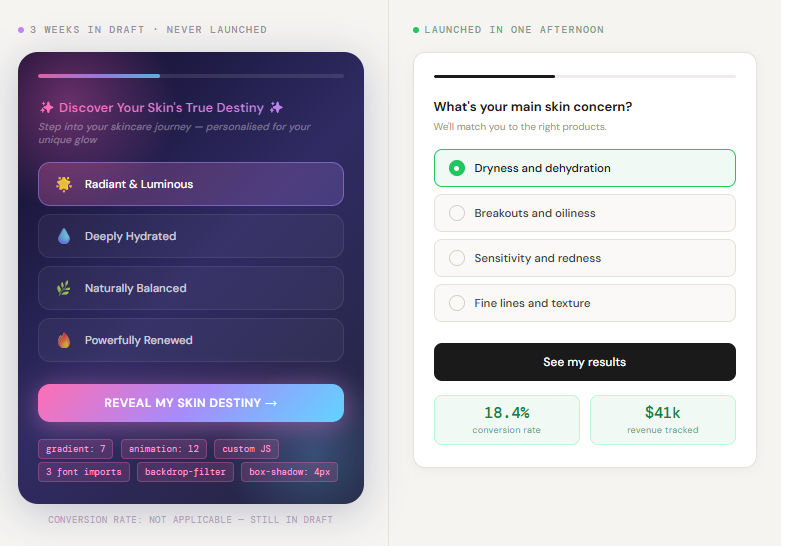785x546 pixels.
Task: Click the 18.4% conversion rate tile
Action: point(506,419)
